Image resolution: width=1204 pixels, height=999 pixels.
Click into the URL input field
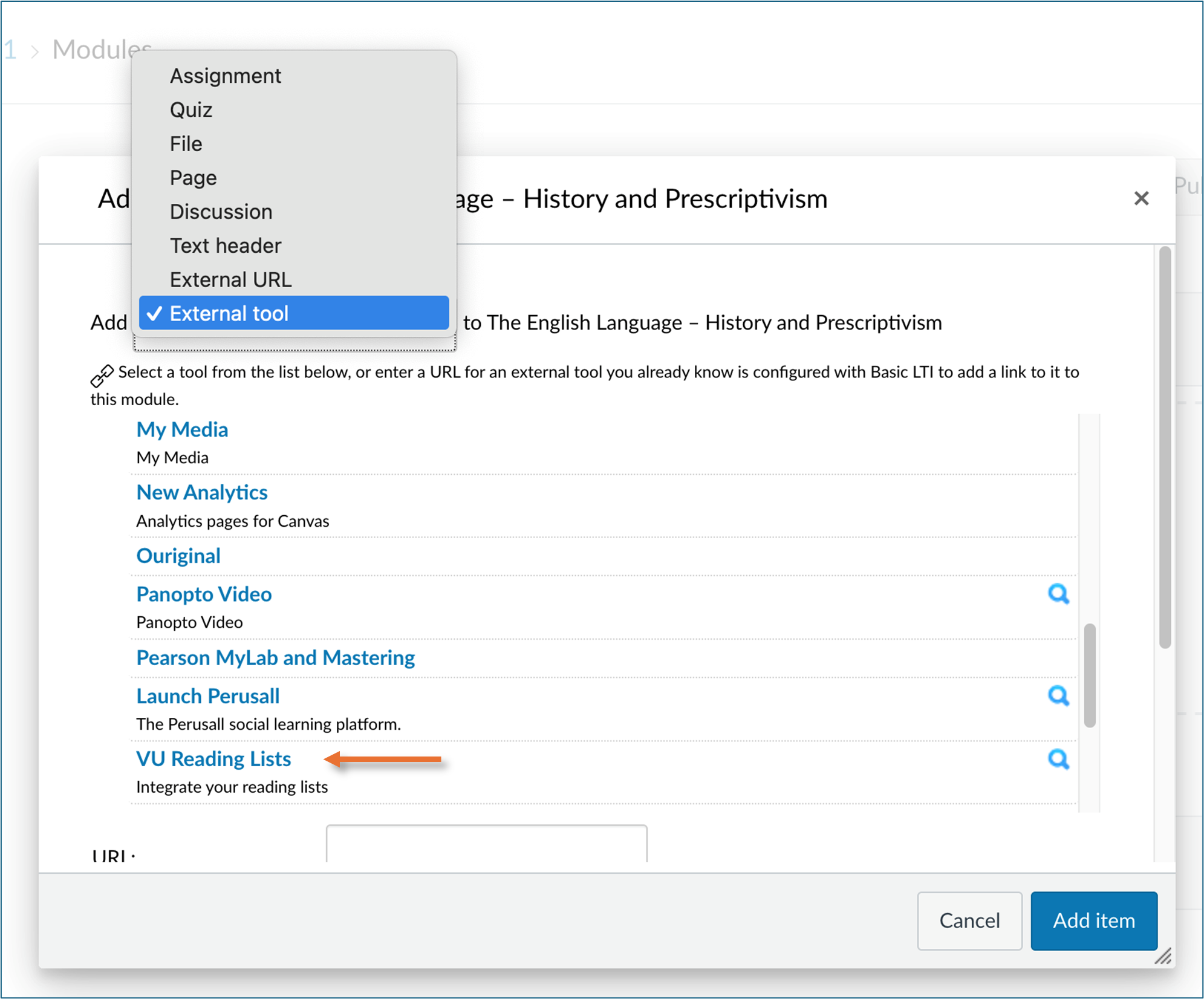(486, 844)
